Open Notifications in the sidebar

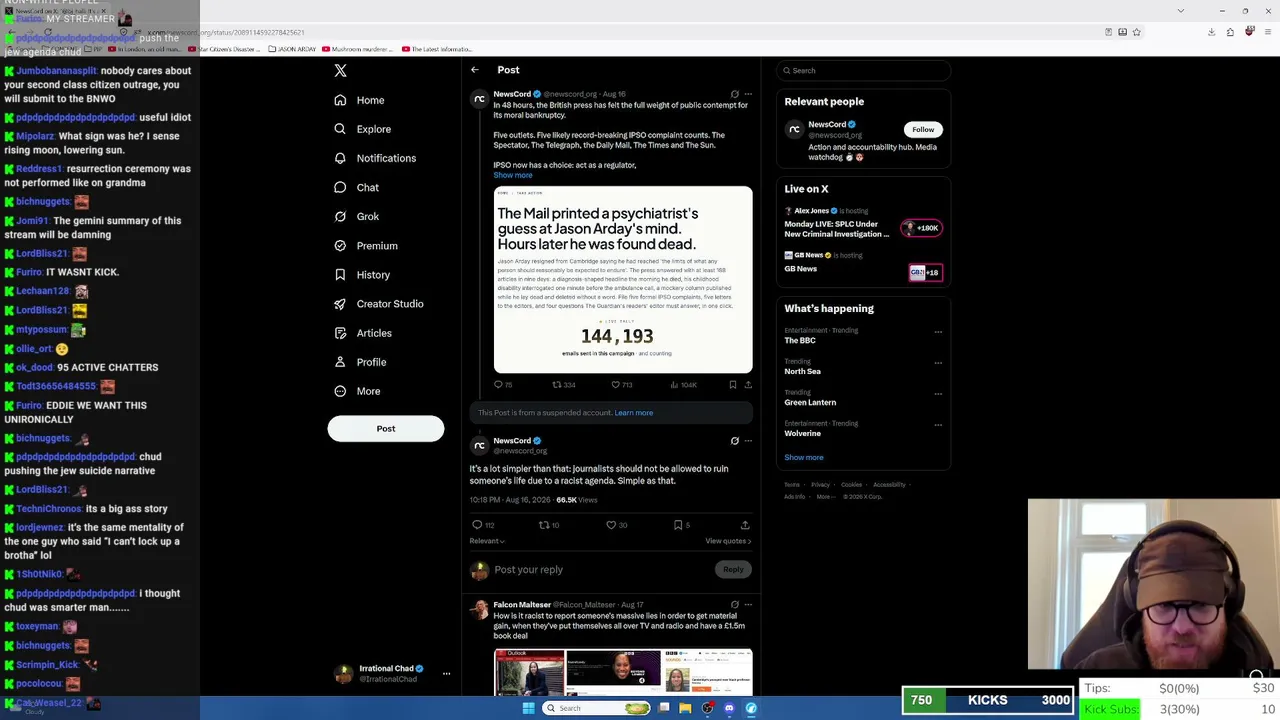[375, 158]
